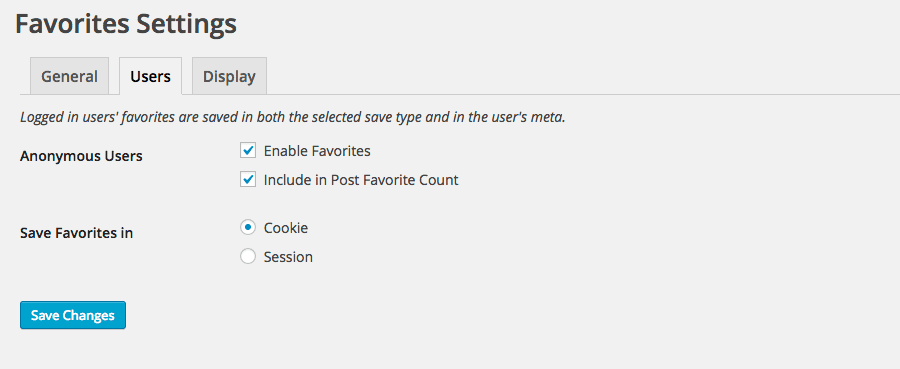Click the Save Changes button

73,315
